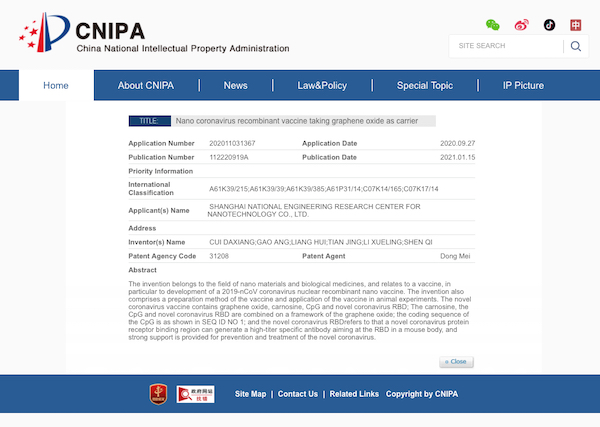Open the IP Picture menu item
Screen dimensions: 600x427
tap(523, 85)
